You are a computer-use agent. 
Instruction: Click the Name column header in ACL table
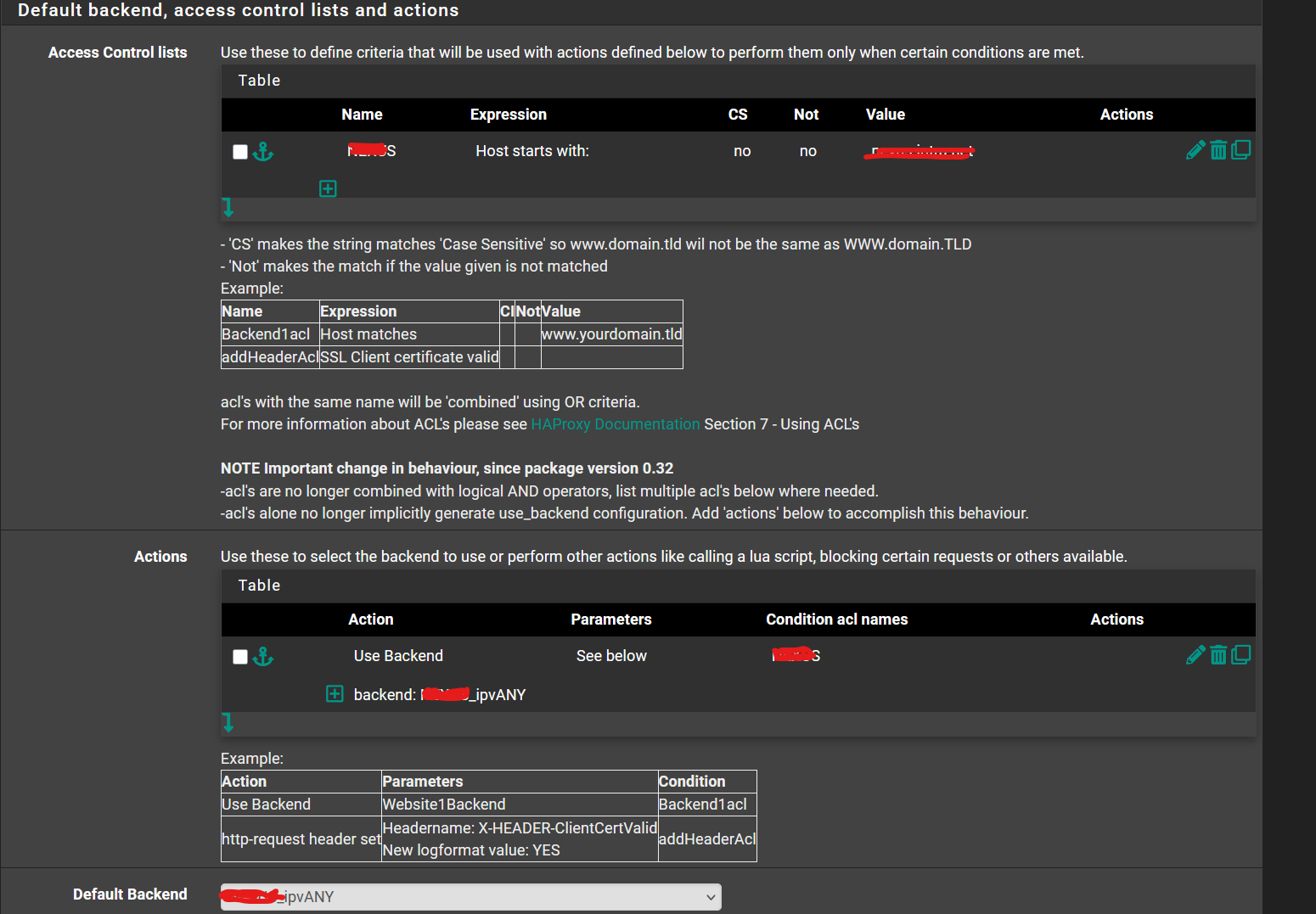(x=362, y=115)
